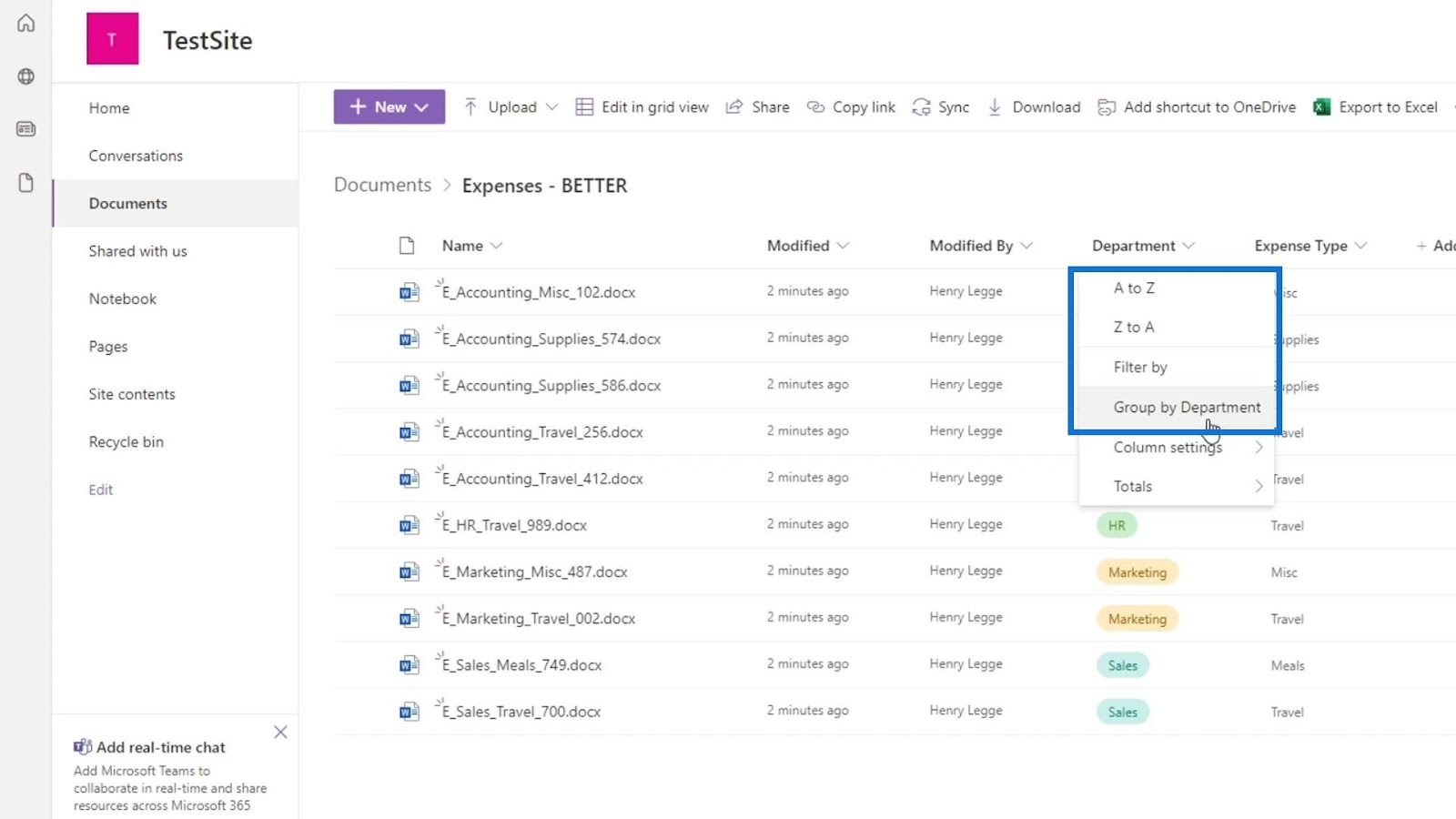Close the Add real-time chat panel
Screen dimensions: 1456x819
[x=280, y=733]
